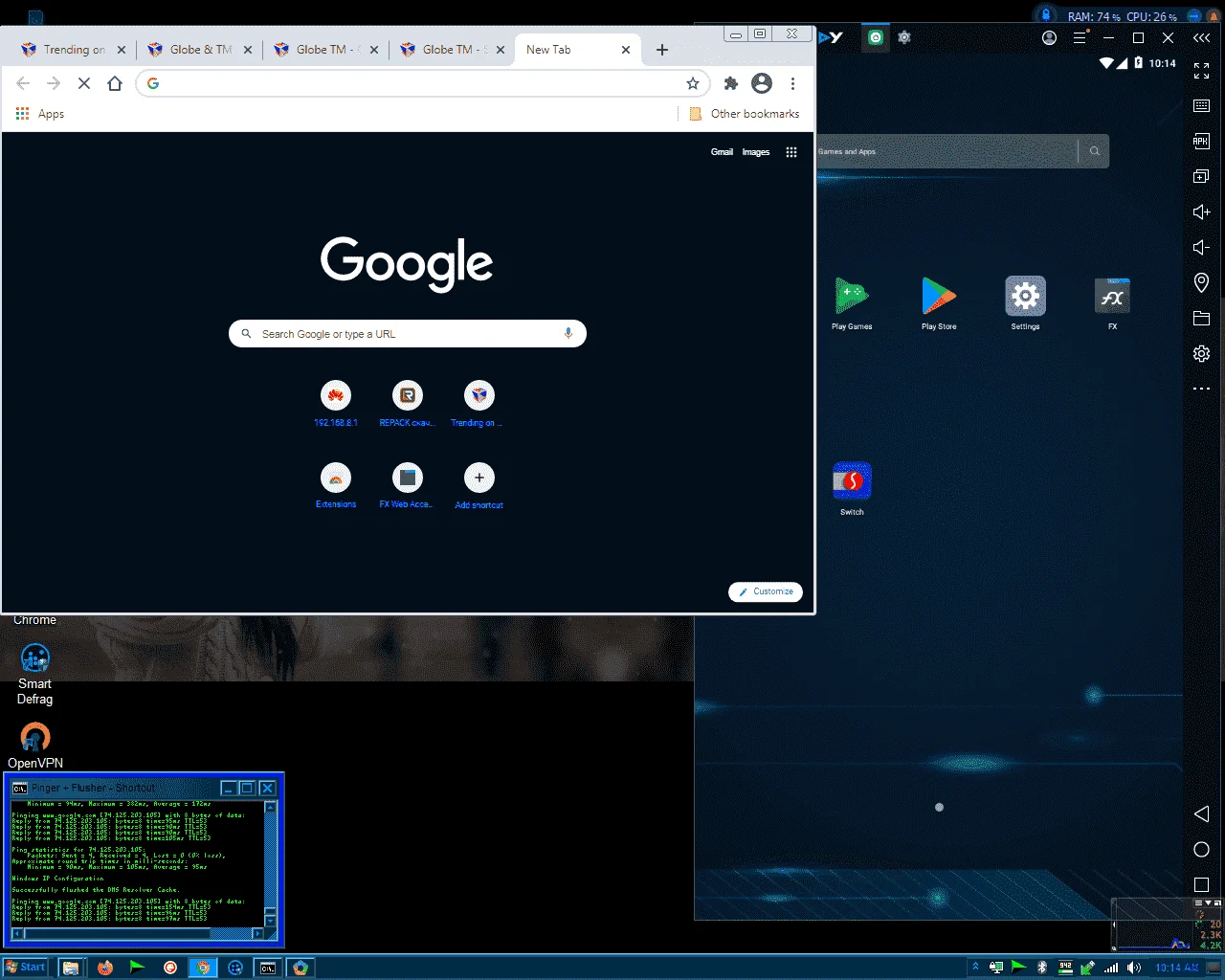
Task: Open Windows Start menu
Action: tap(25, 968)
